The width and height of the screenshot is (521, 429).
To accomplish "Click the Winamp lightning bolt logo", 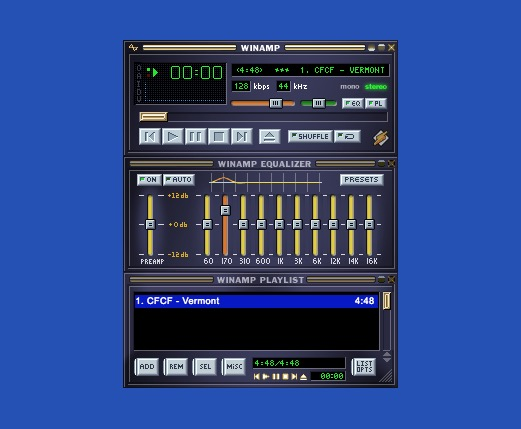I will tap(380, 138).
